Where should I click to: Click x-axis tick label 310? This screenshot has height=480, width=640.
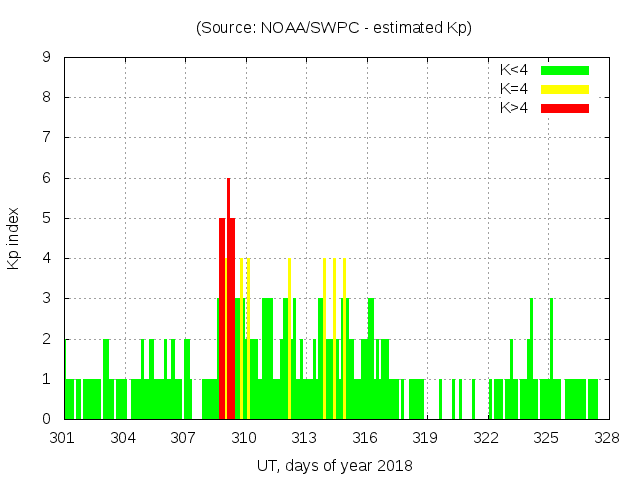244,438
